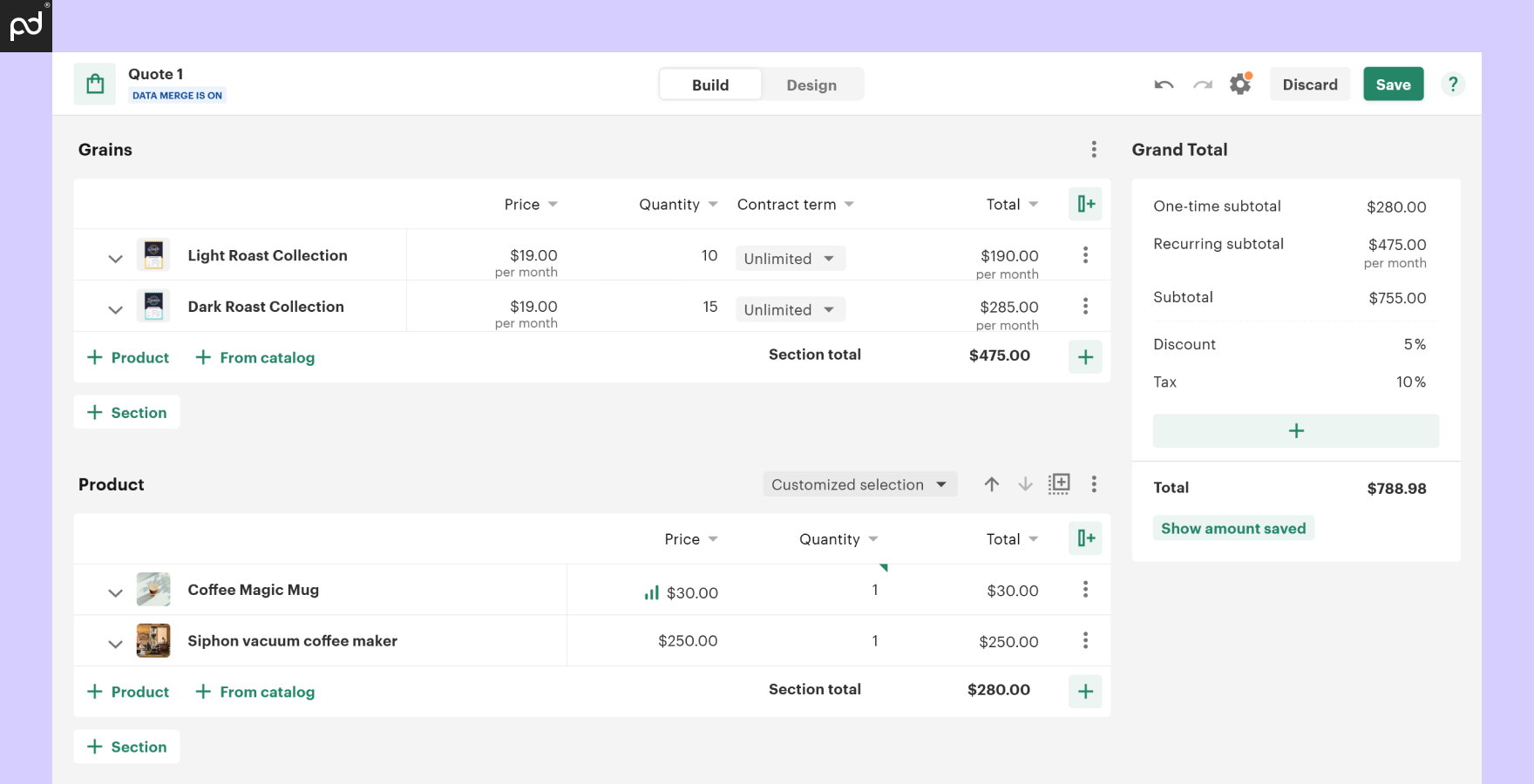The height and width of the screenshot is (784, 1534).
Task: Open the Grains section options menu
Action: pos(1094,149)
